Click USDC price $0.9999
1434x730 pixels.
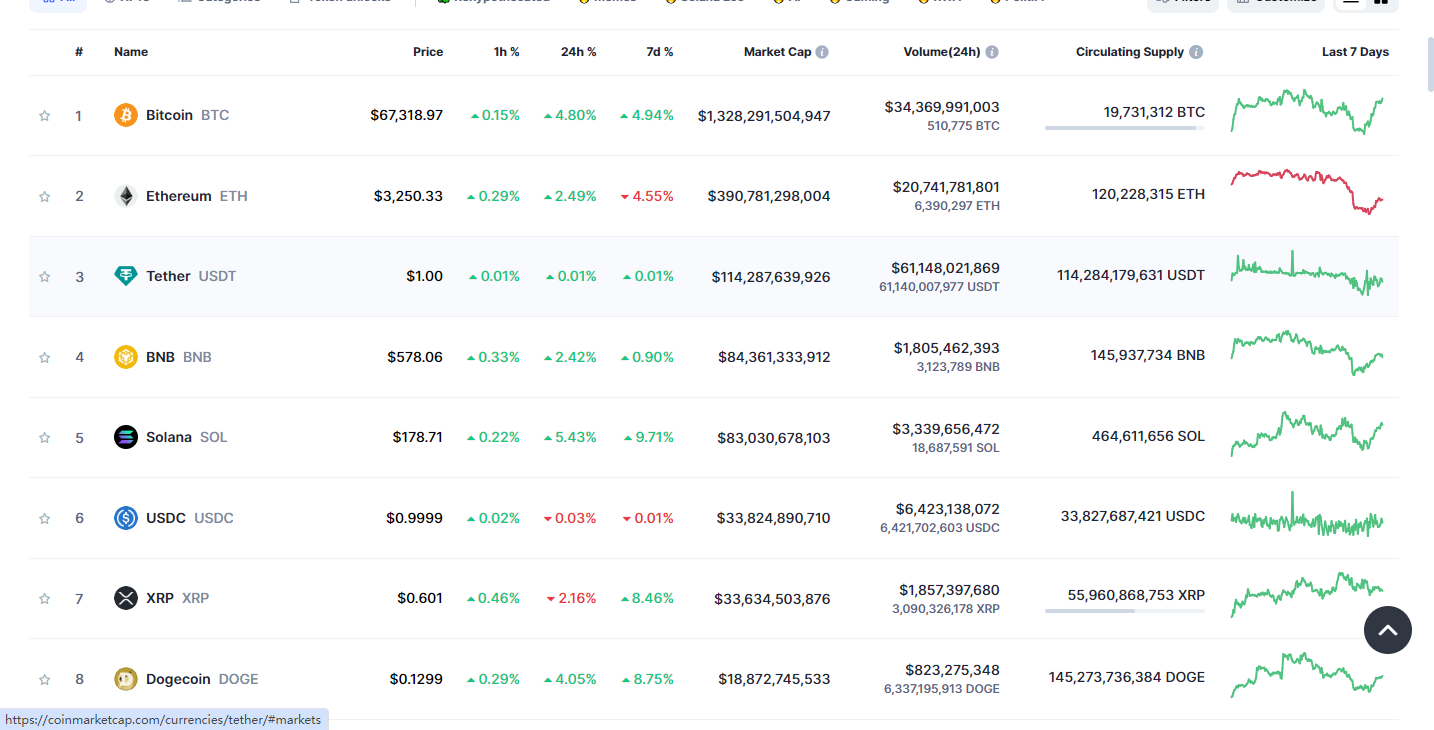[415, 518]
